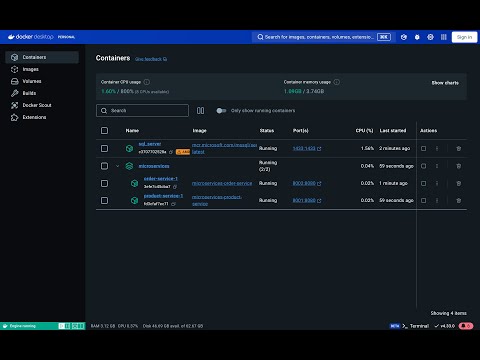This screenshot has height=360, width=480.
Task: Open the notifications bell in status bar
Action: coord(466,326)
